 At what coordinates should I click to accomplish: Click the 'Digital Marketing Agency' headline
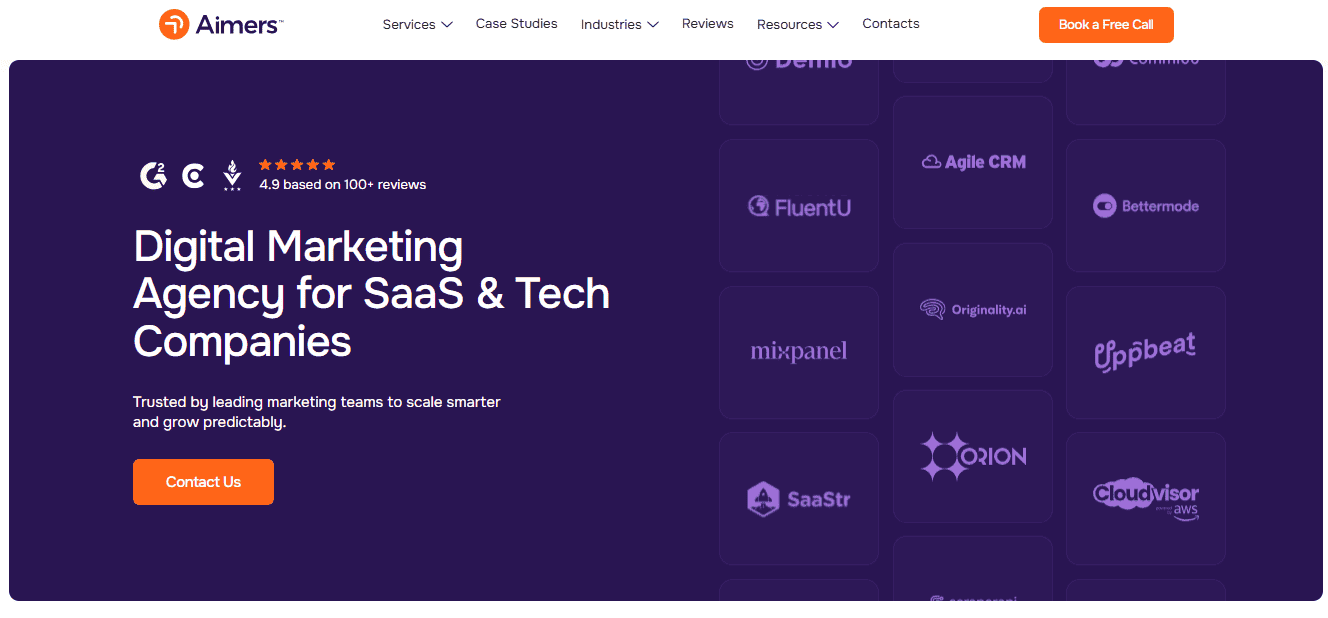pos(371,293)
